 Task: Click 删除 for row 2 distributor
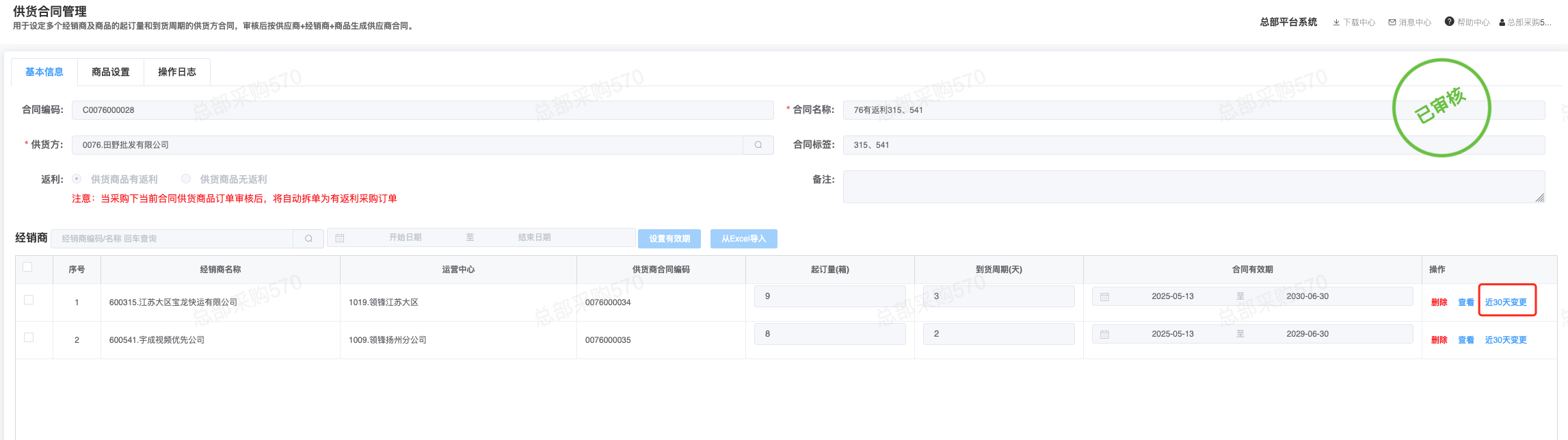coord(1439,340)
